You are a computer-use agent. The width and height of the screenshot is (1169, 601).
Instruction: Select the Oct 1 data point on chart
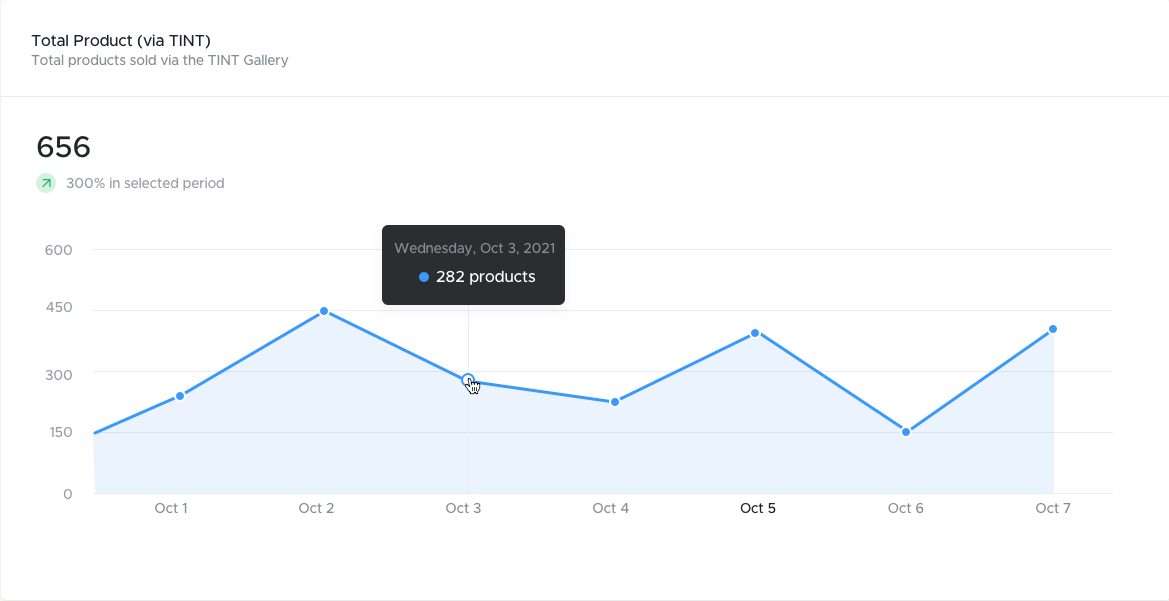(180, 396)
